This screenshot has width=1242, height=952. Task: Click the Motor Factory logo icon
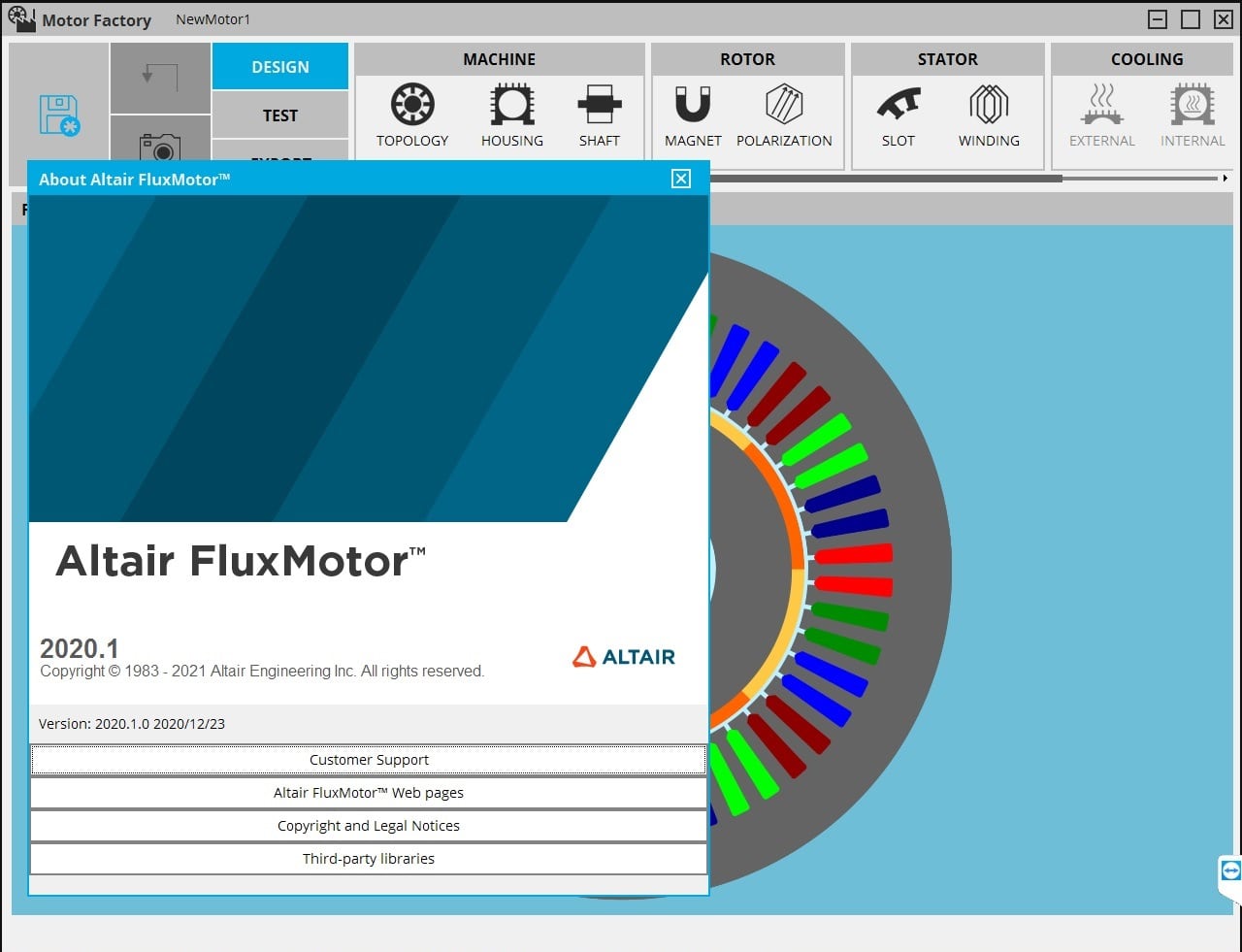pyautogui.click(x=21, y=18)
